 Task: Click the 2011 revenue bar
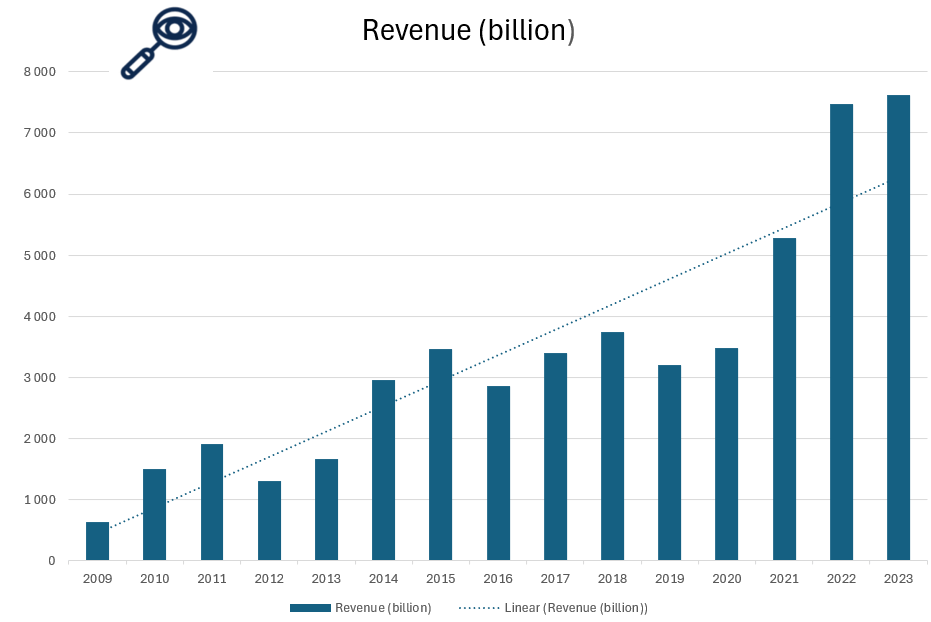[x=212, y=502]
